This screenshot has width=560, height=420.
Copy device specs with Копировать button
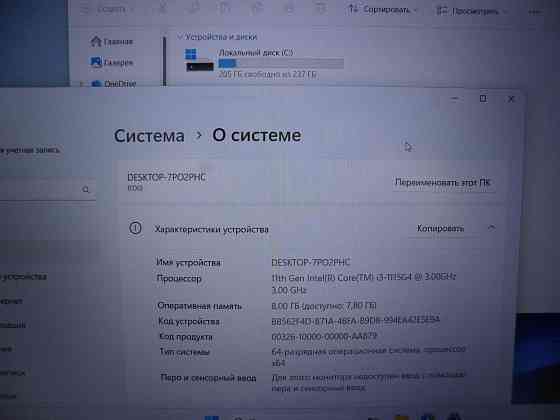[440, 228]
